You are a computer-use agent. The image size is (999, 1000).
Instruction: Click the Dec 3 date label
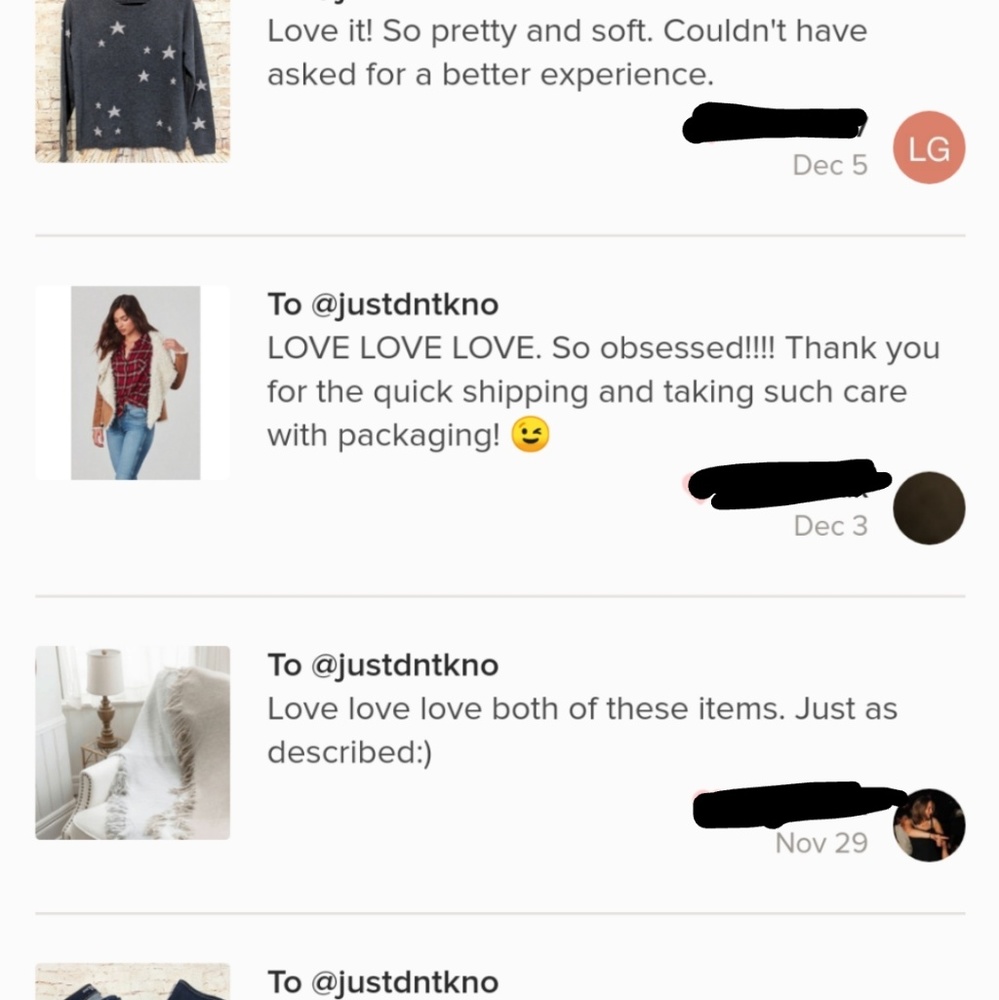(x=830, y=526)
